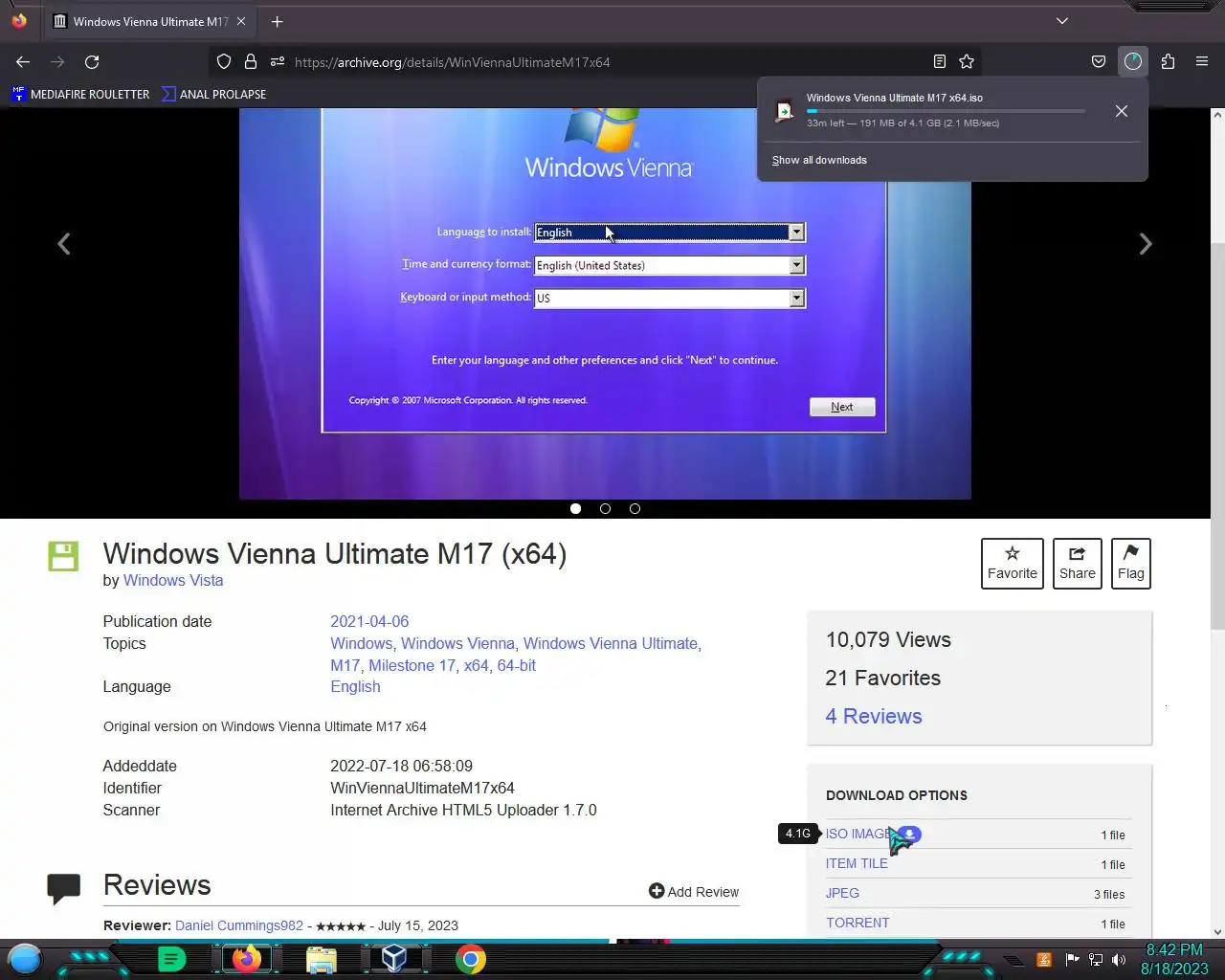Click the address bar URL field

point(593,62)
